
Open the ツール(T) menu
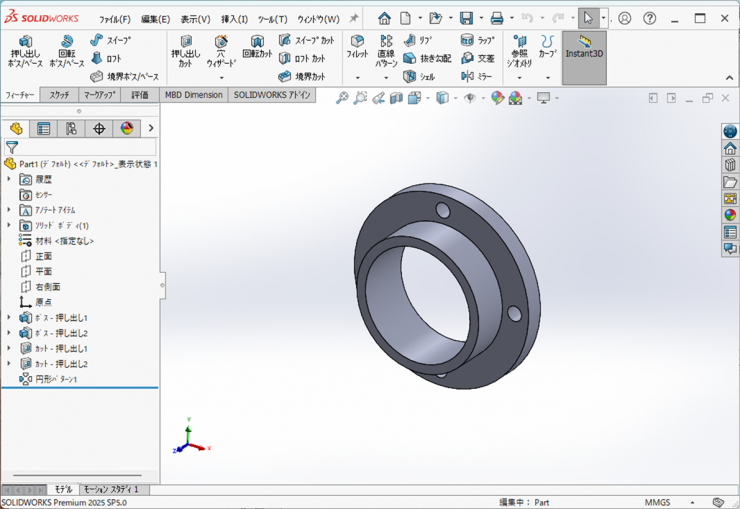click(x=272, y=19)
